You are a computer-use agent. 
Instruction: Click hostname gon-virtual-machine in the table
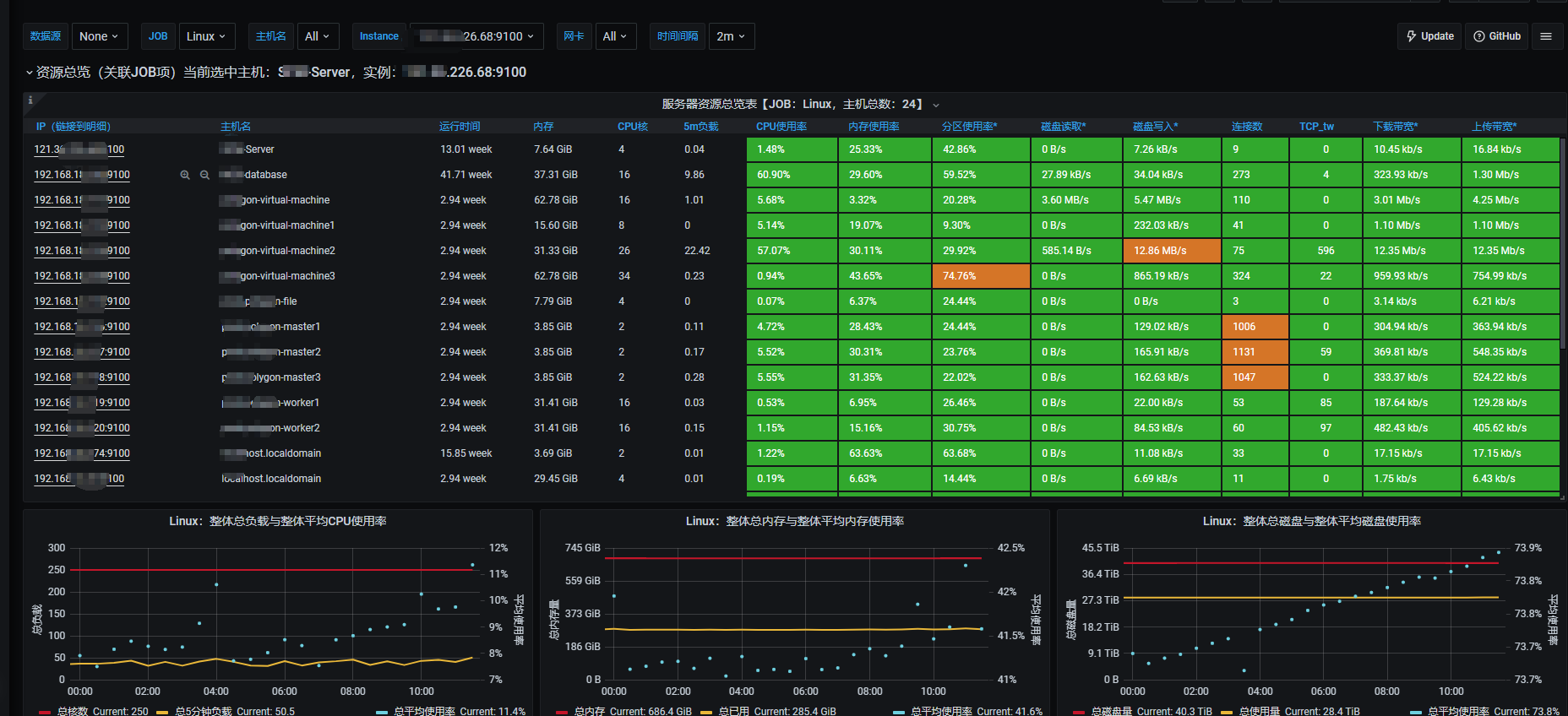pyautogui.click(x=275, y=200)
